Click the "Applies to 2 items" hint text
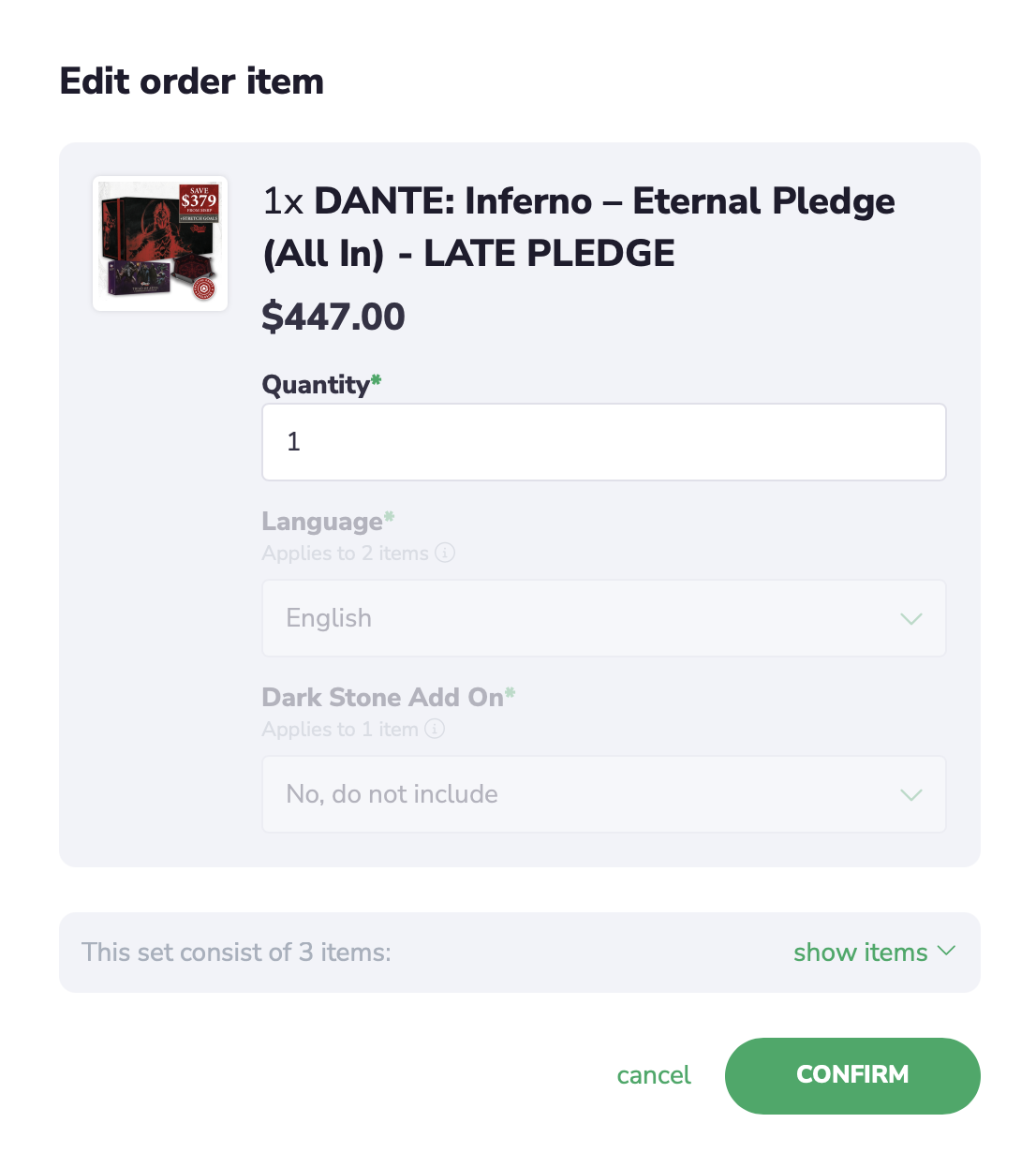The width and height of the screenshot is (1036, 1167). [345, 554]
